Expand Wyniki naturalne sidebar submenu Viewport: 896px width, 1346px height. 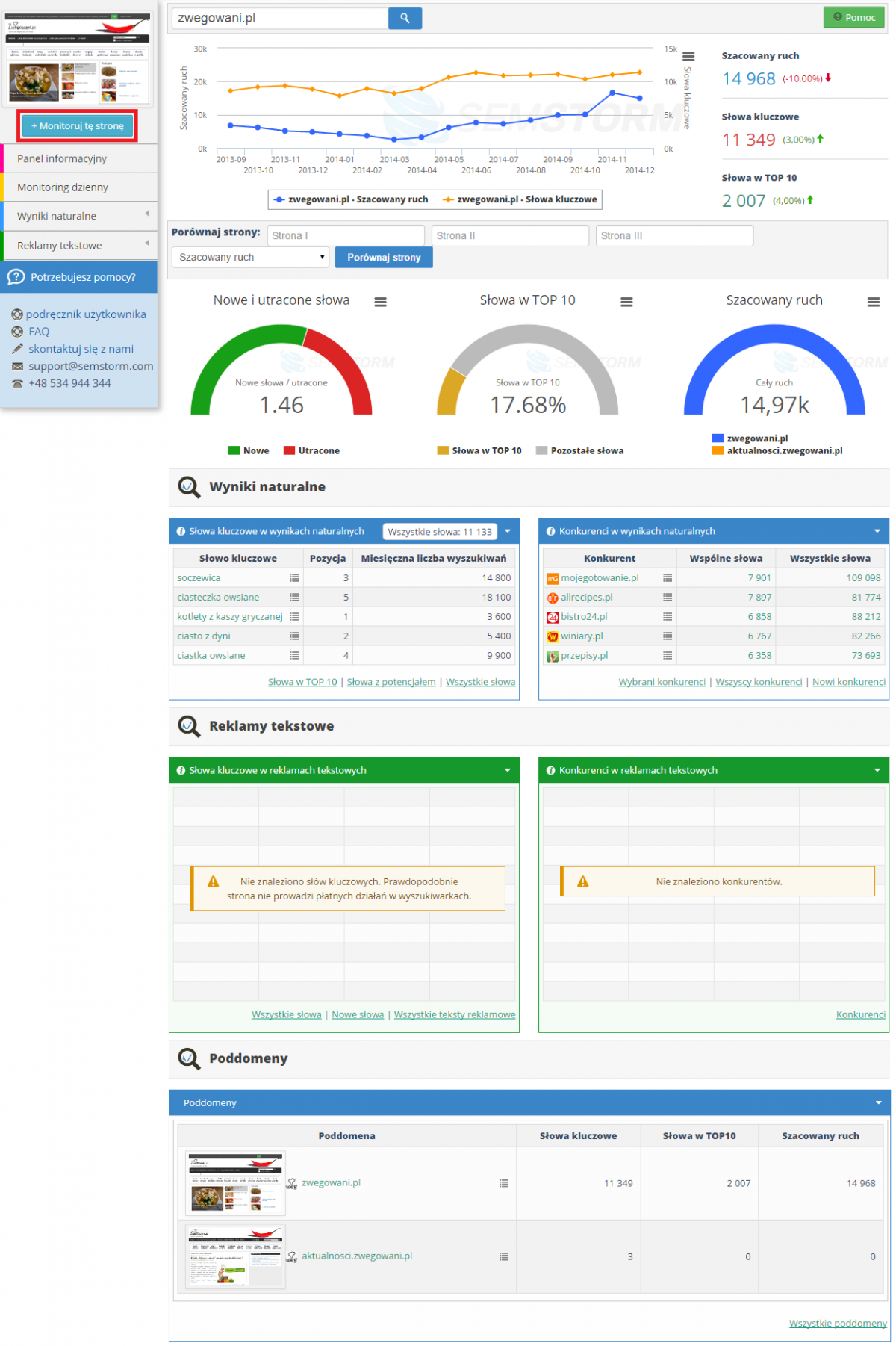coord(147,214)
